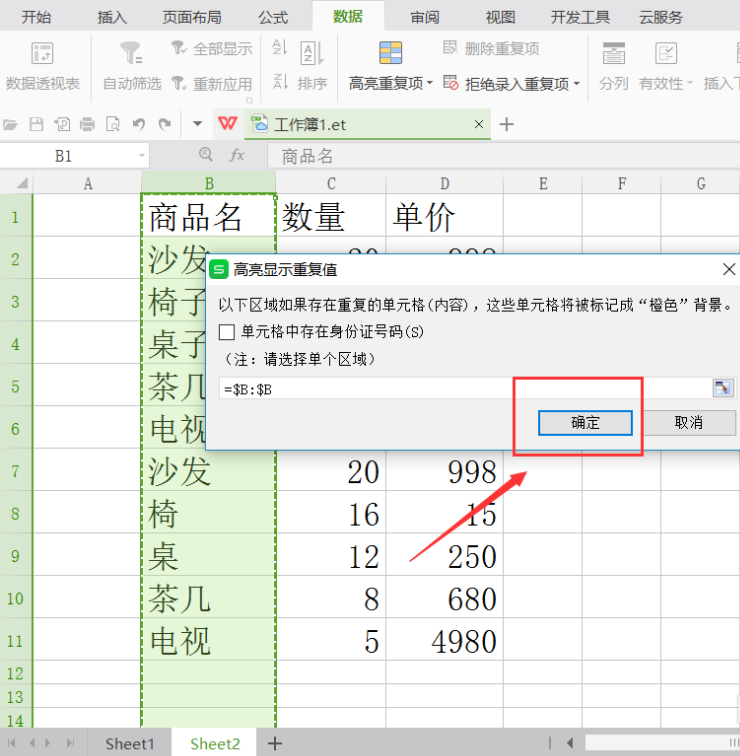Open the 视图 ribbon tab
This screenshot has width=740, height=756.
[500, 17]
